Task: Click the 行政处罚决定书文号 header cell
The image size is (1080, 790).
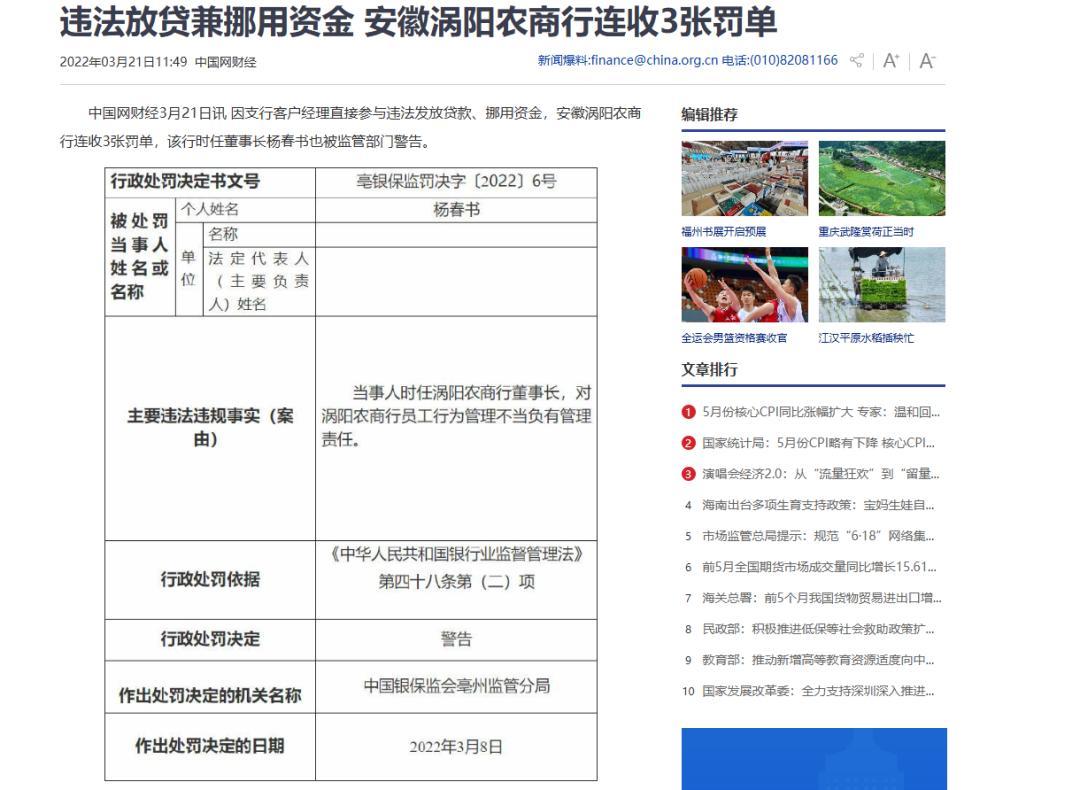Action: [210, 182]
